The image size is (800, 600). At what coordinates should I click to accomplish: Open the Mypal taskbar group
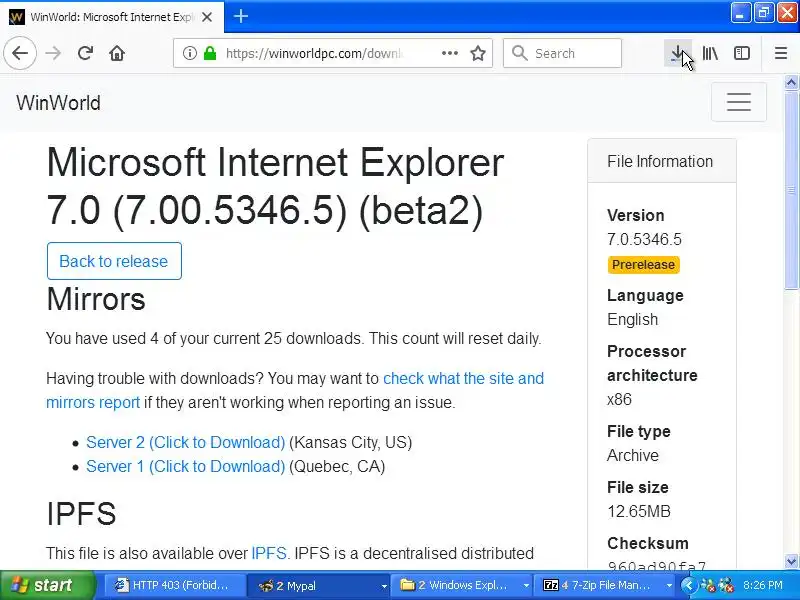(x=318, y=585)
